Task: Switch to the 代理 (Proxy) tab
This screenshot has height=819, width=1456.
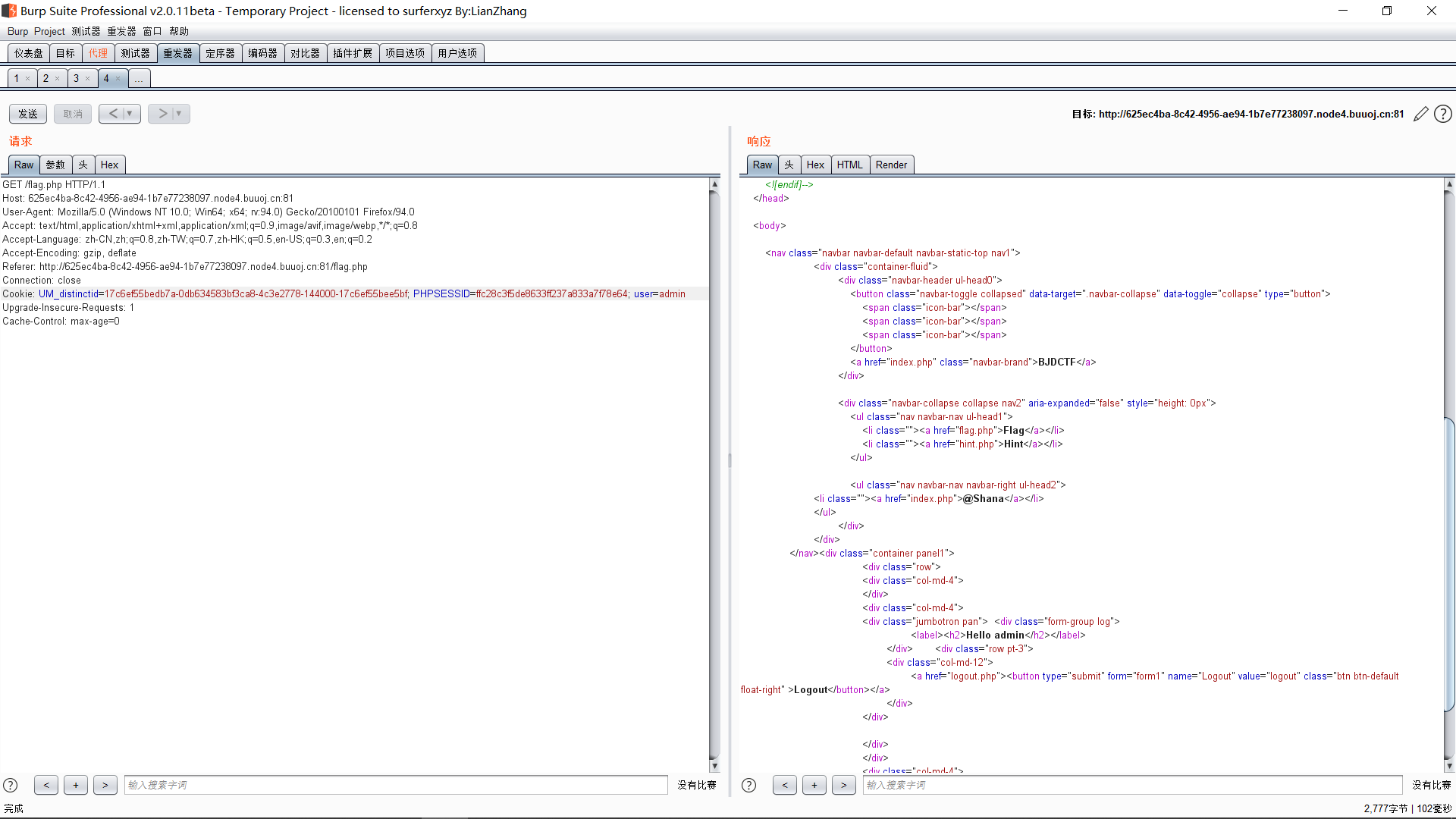Action: tap(98, 53)
